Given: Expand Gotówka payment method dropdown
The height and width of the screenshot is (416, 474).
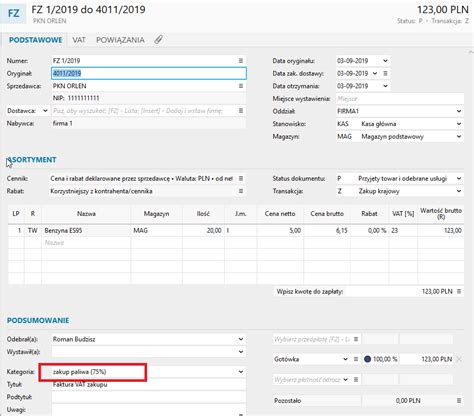Looking at the screenshot, I should coord(345,359).
